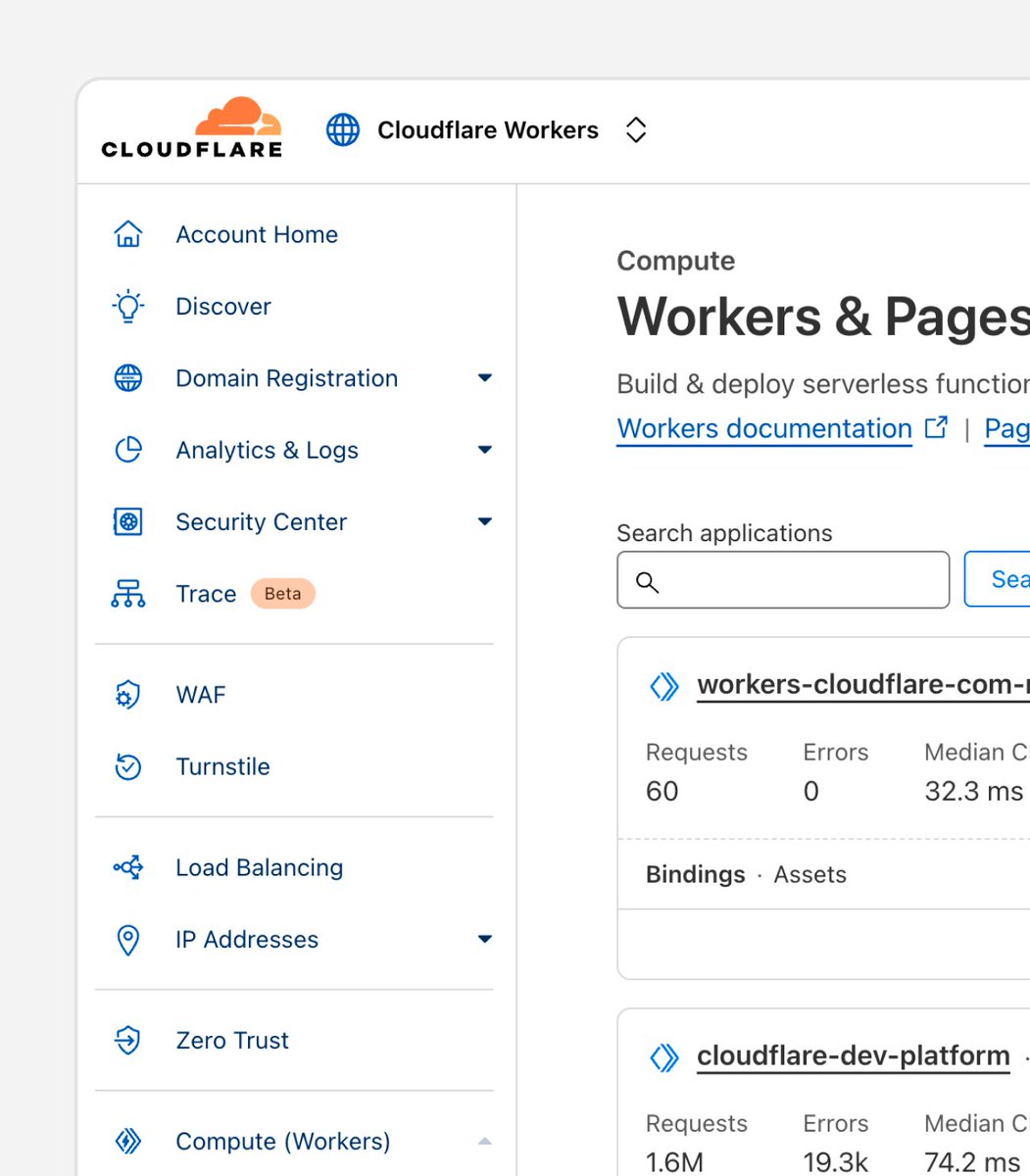Select Domain Registration menu item
Screen dimensions: 1030x1176
tap(287, 378)
